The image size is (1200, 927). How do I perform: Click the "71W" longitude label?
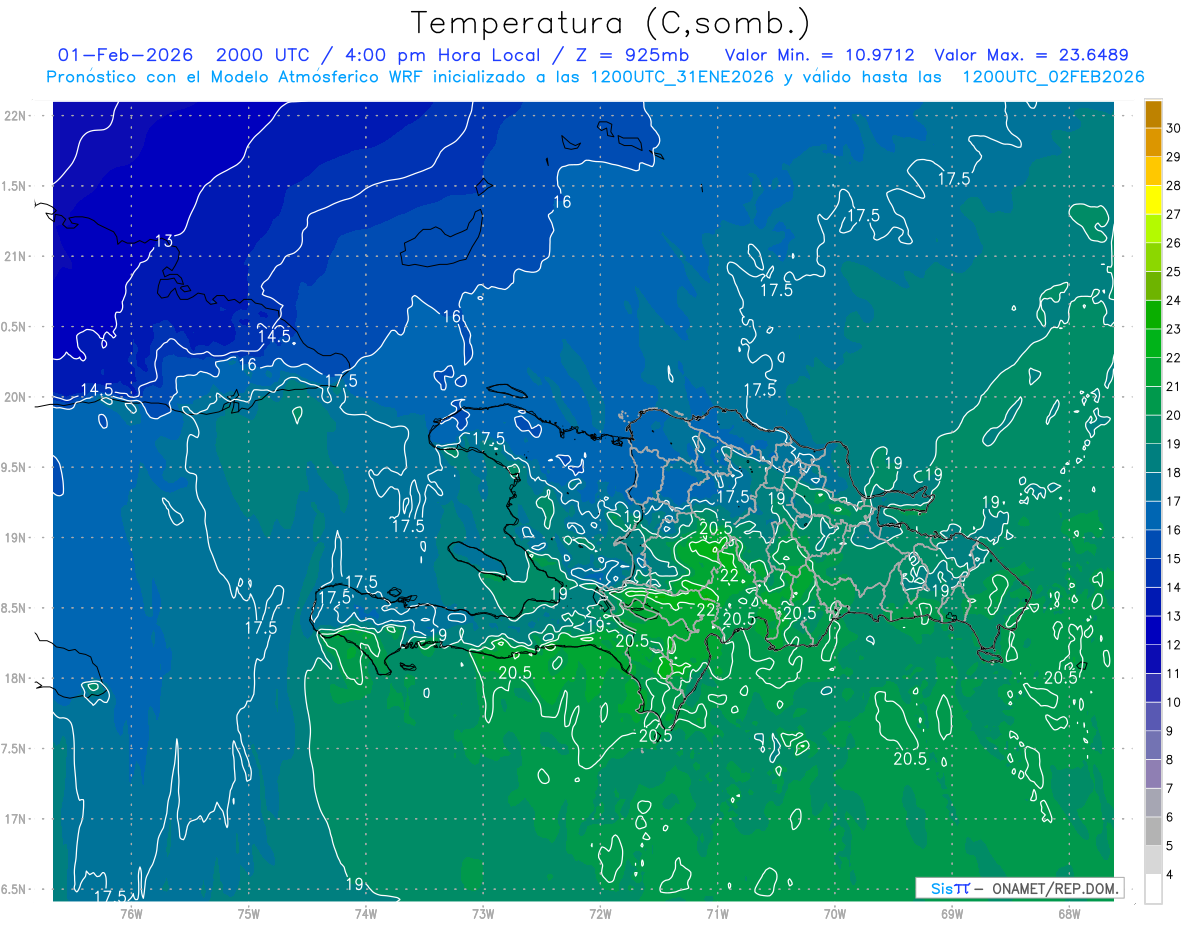coord(717,913)
